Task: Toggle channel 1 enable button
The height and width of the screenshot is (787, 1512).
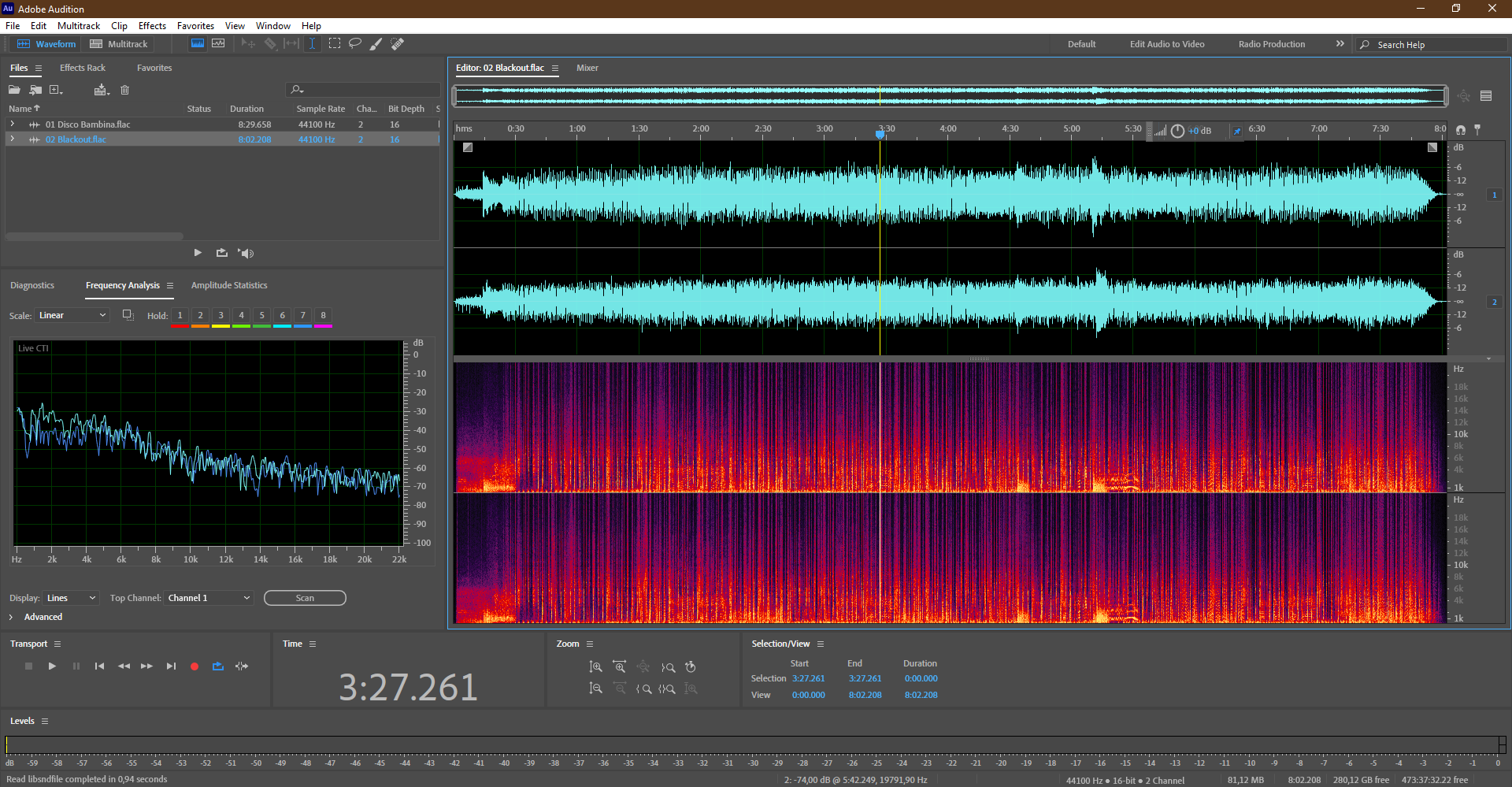Action: tap(1494, 195)
